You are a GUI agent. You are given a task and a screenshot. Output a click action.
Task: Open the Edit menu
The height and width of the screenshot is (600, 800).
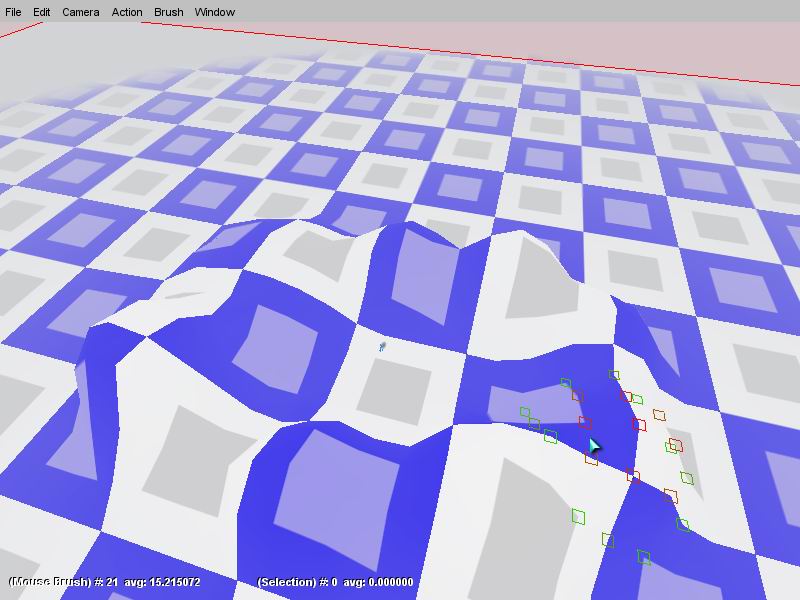(41, 12)
